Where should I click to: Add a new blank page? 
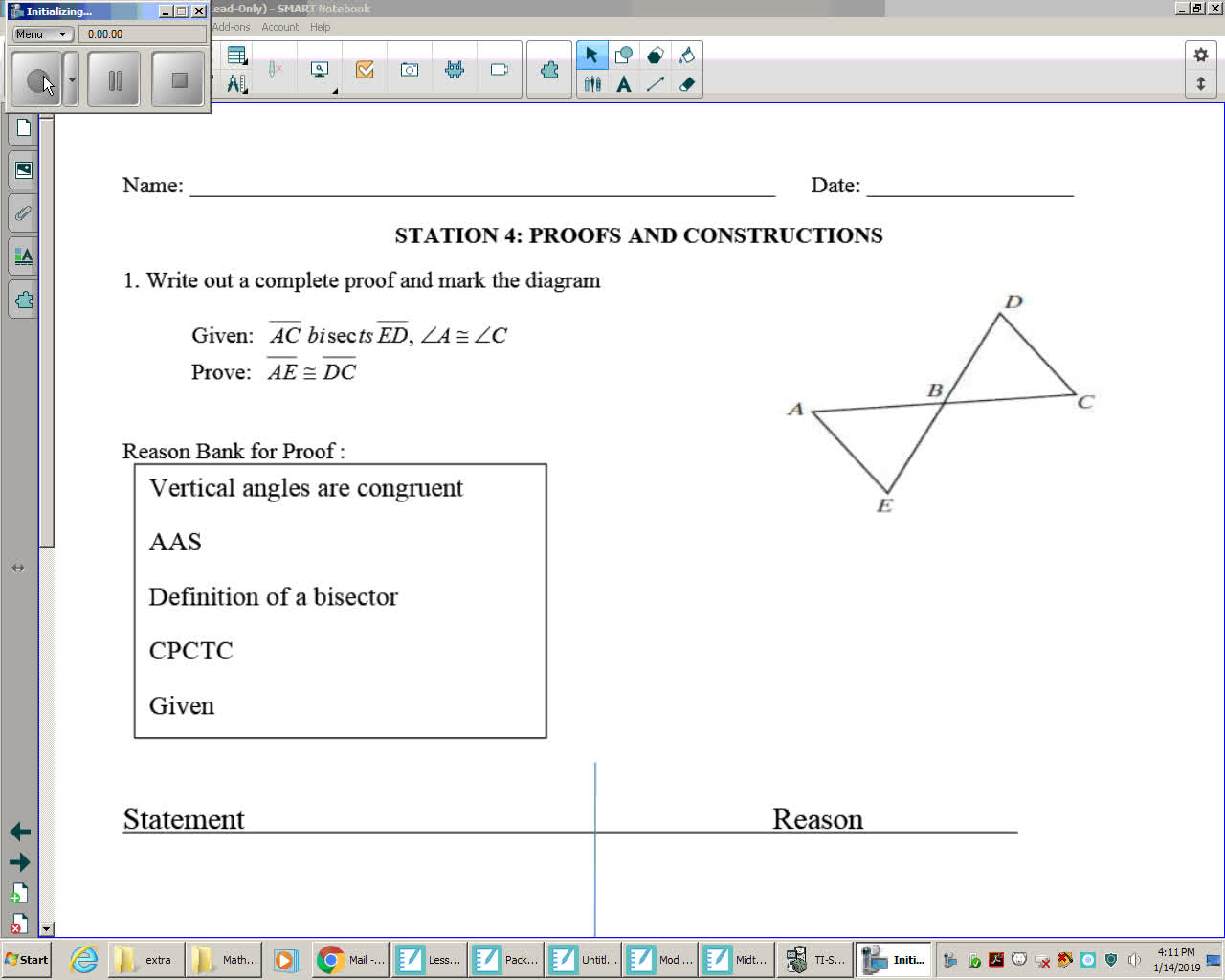[18, 894]
